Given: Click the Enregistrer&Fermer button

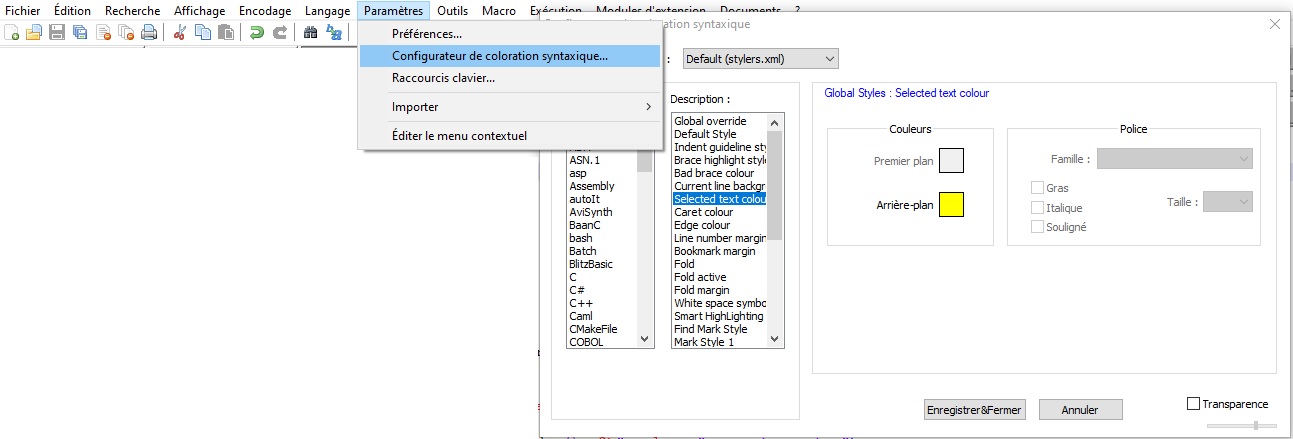Looking at the screenshot, I should coord(974,409).
